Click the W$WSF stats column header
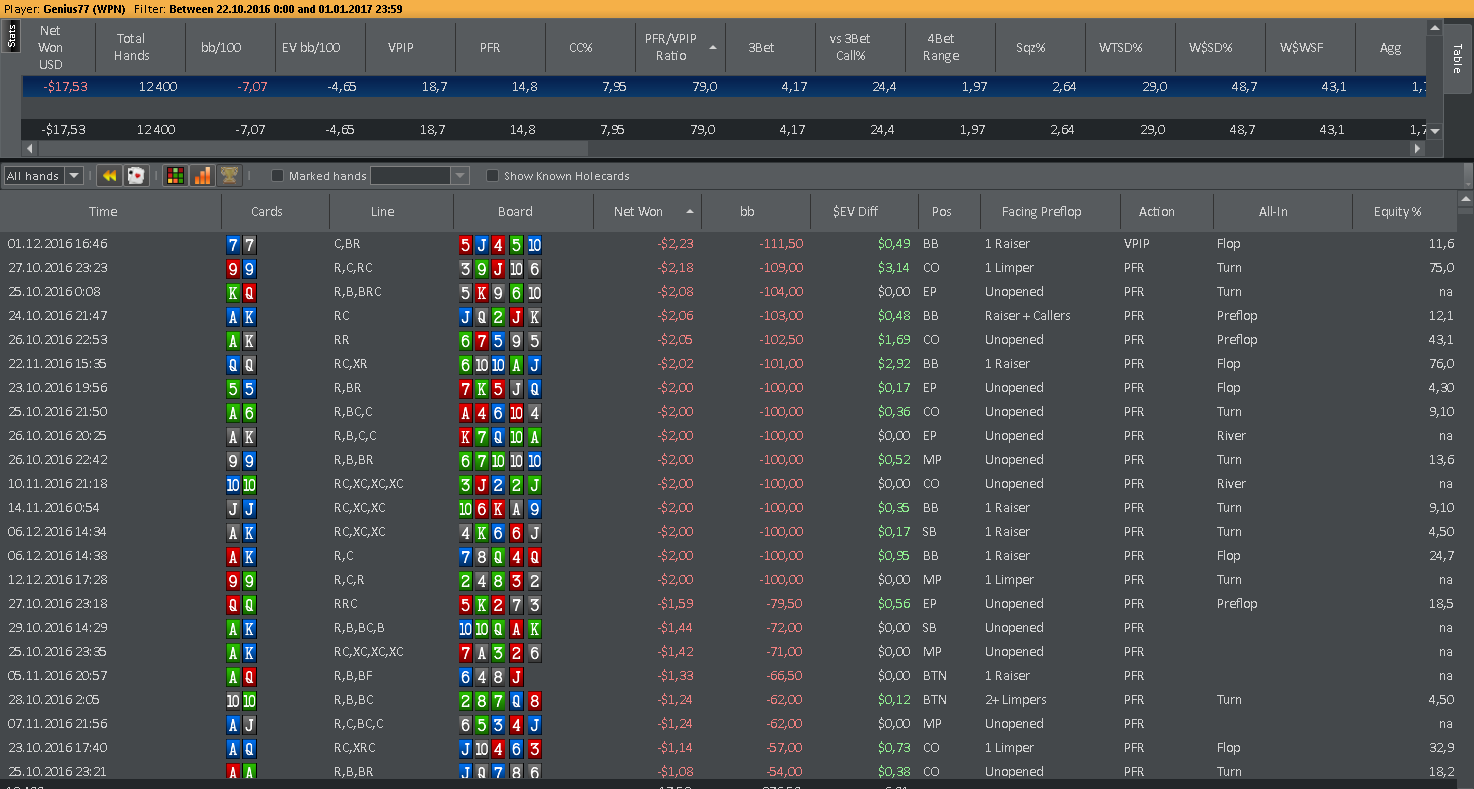Viewport: 1474px width, 789px height. [x=1301, y=47]
